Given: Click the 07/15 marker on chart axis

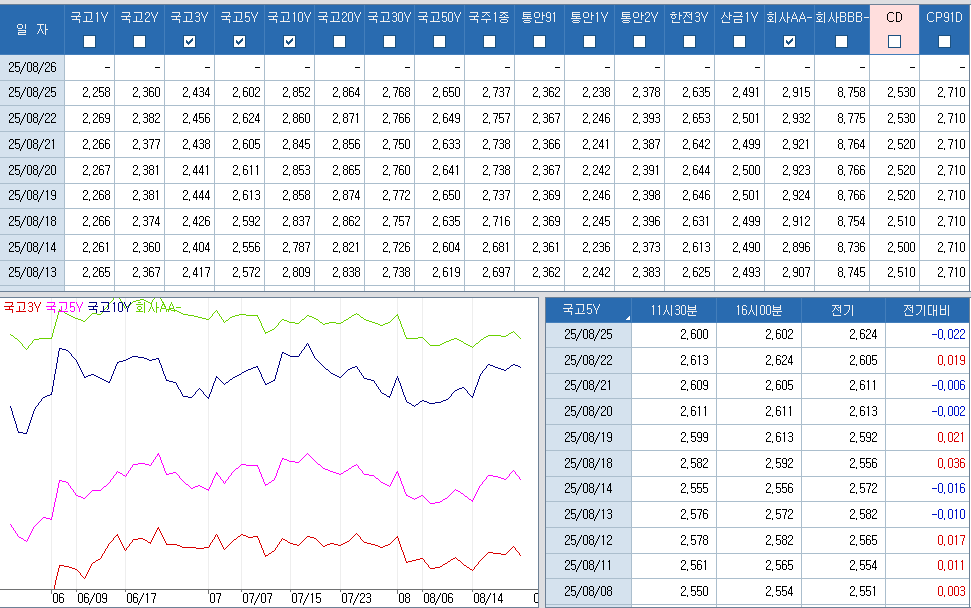Looking at the screenshot, I should click(x=306, y=598).
